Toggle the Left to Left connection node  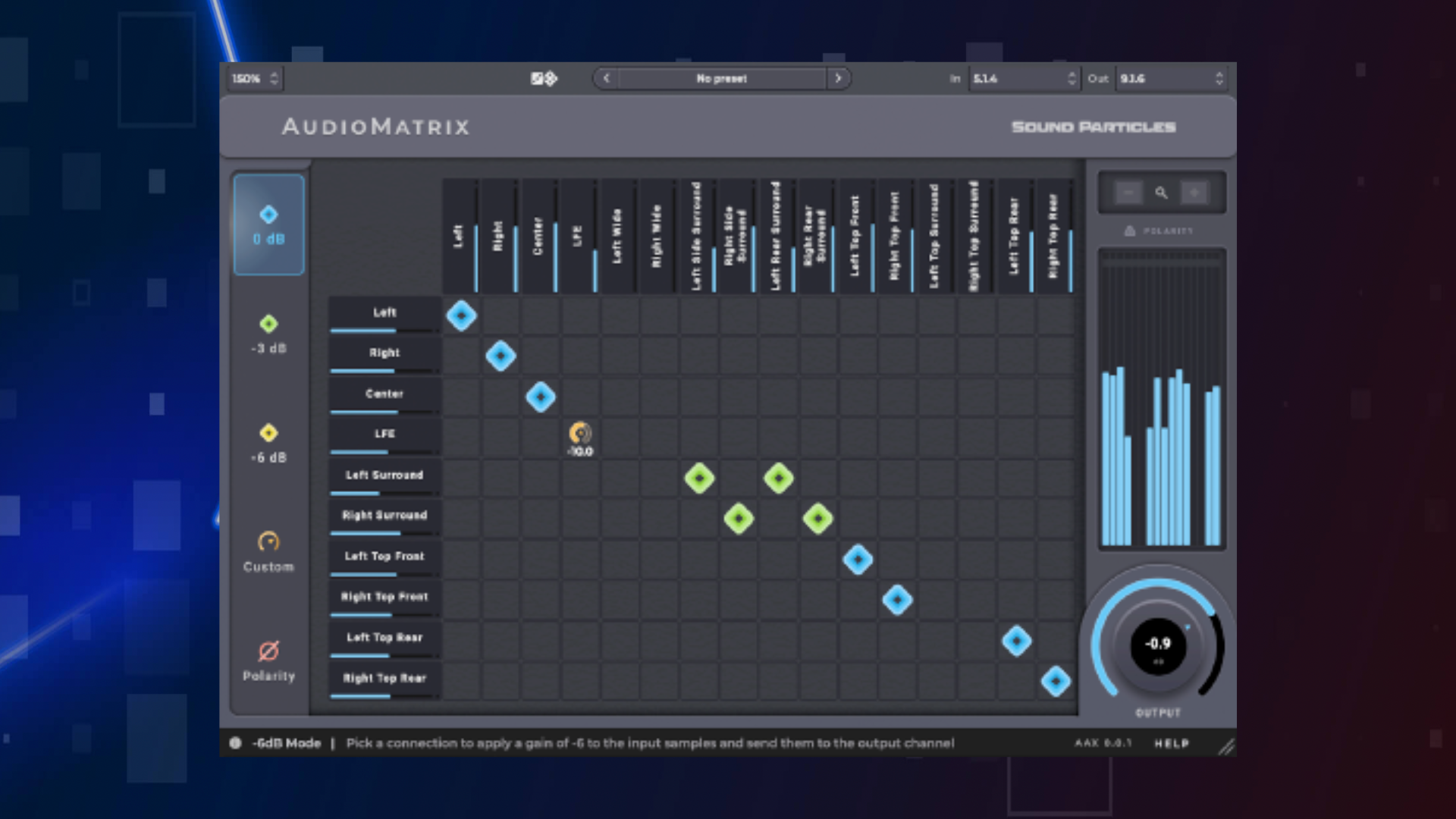(x=462, y=316)
